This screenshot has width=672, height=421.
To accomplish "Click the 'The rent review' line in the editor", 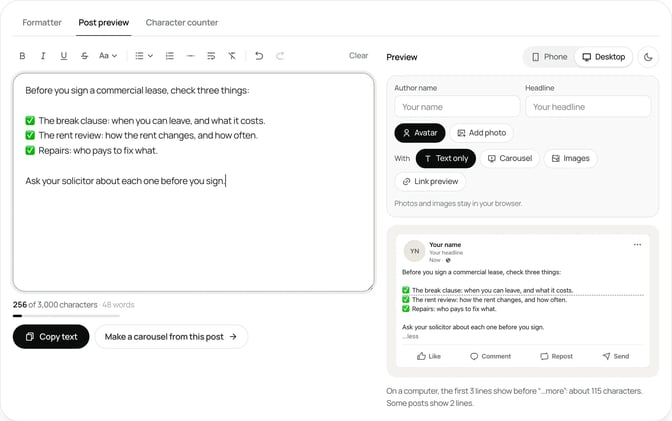I will click(141, 135).
